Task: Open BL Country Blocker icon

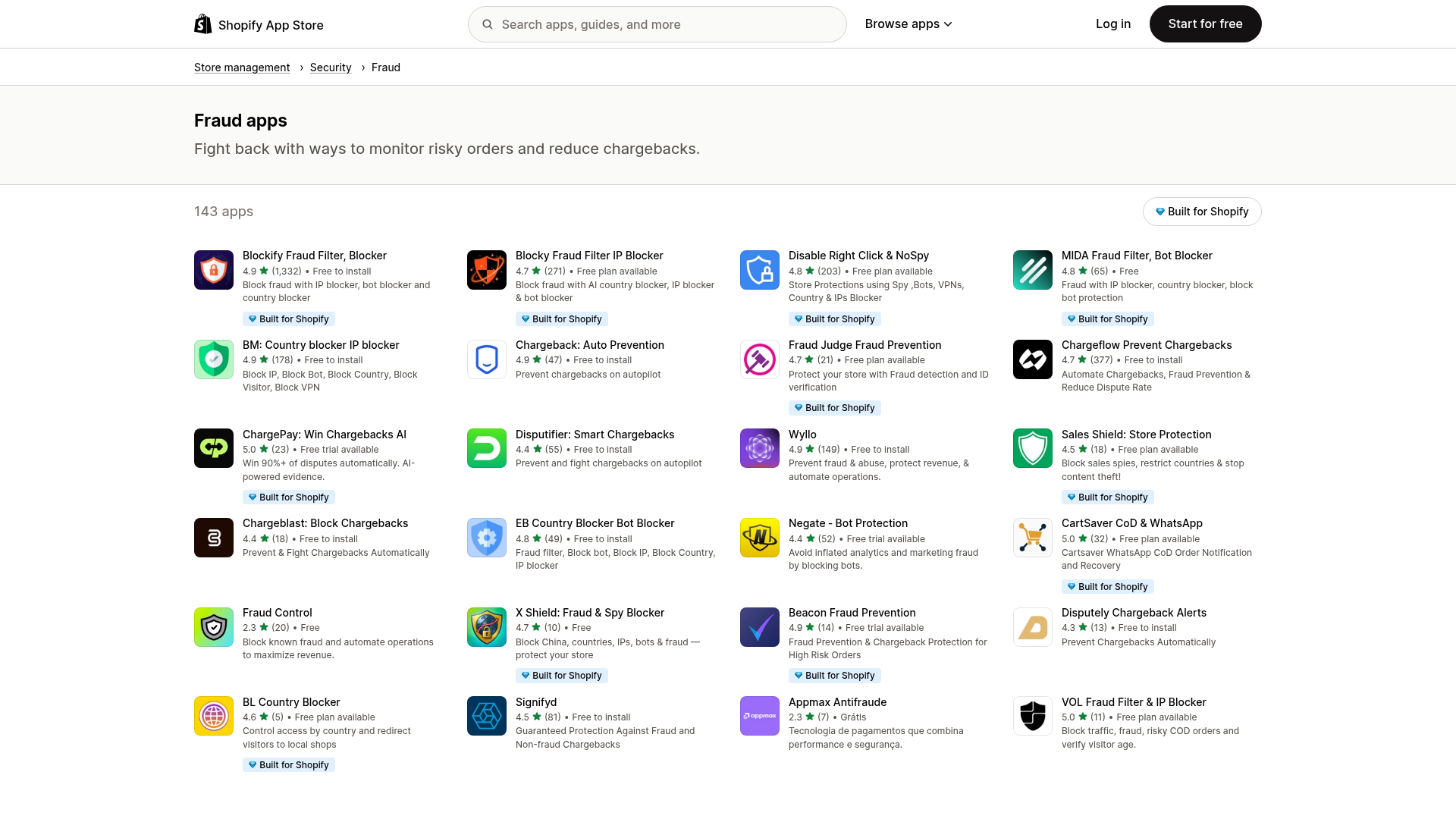Action: click(214, 716)
